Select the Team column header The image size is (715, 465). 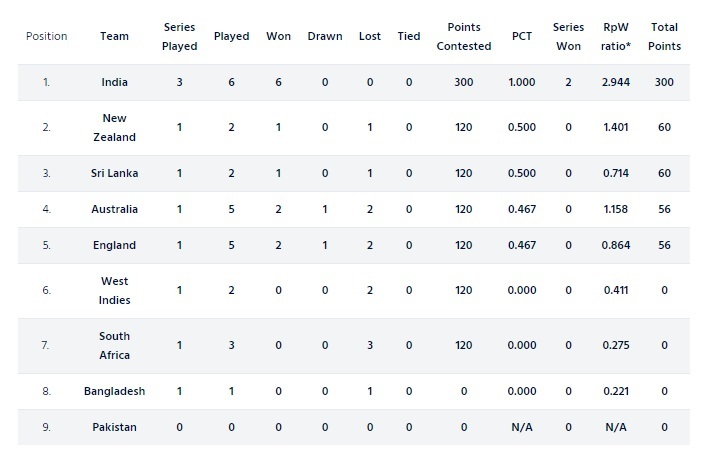114,36
